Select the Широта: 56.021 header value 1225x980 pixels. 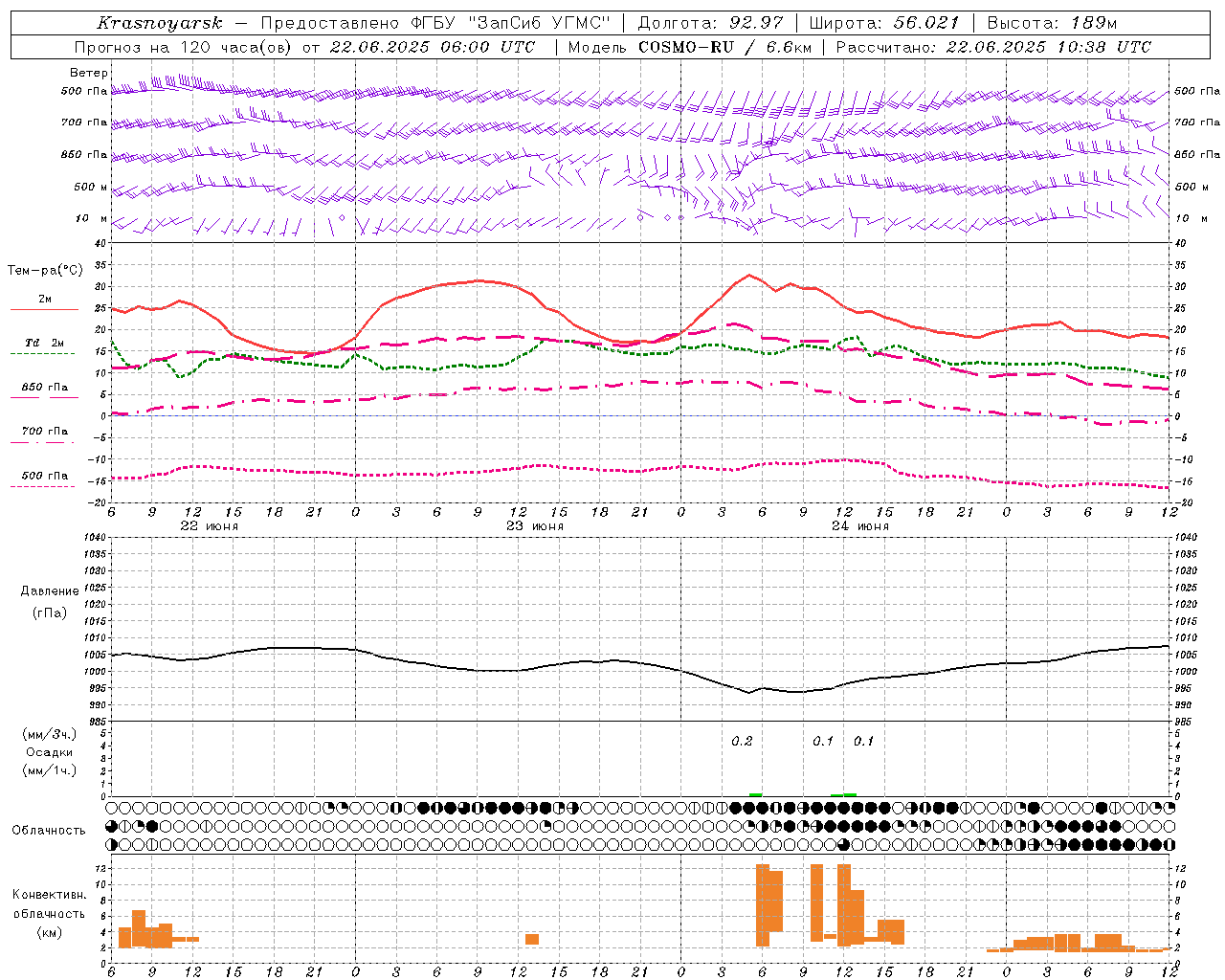884,23
